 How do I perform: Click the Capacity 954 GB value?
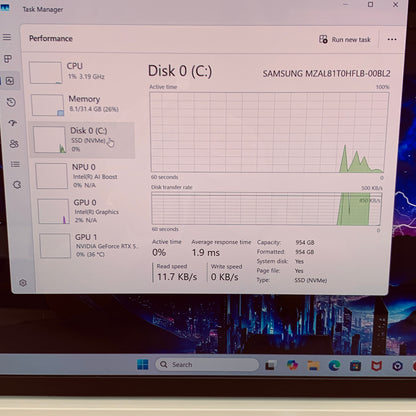tap(305, 242)
